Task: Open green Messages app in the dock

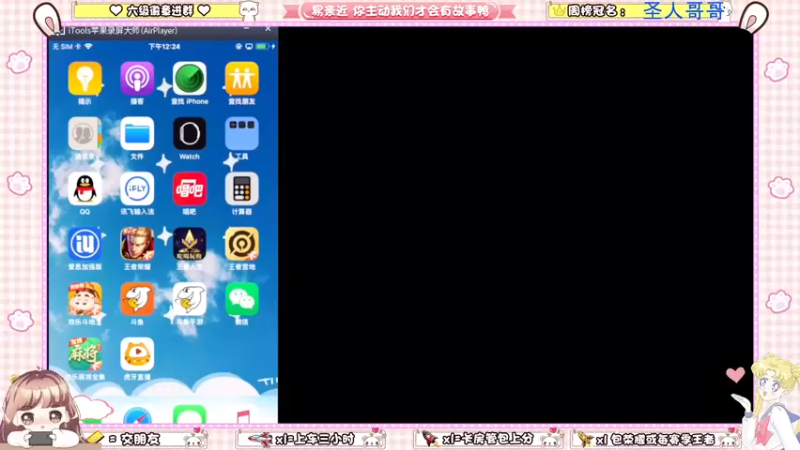Action: coord(190,414)
